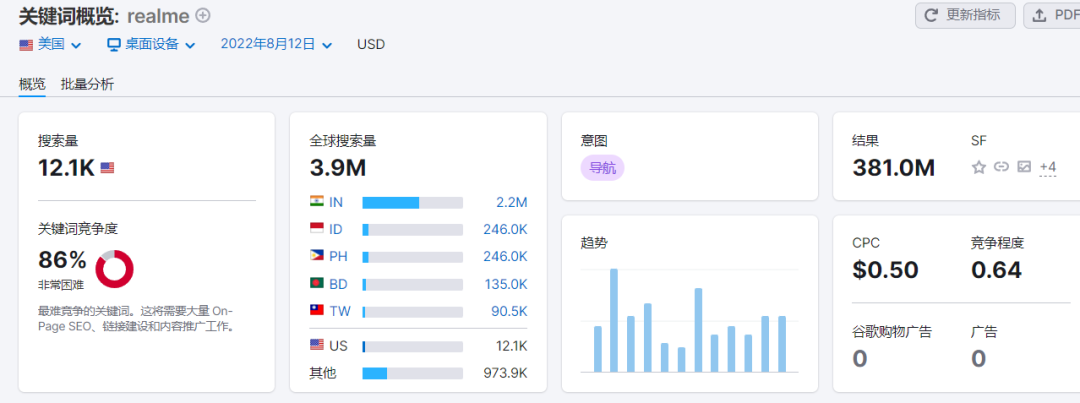Click the PH country code link
The width and height of the screenshot is (1080, 403).
coord(338,257)
